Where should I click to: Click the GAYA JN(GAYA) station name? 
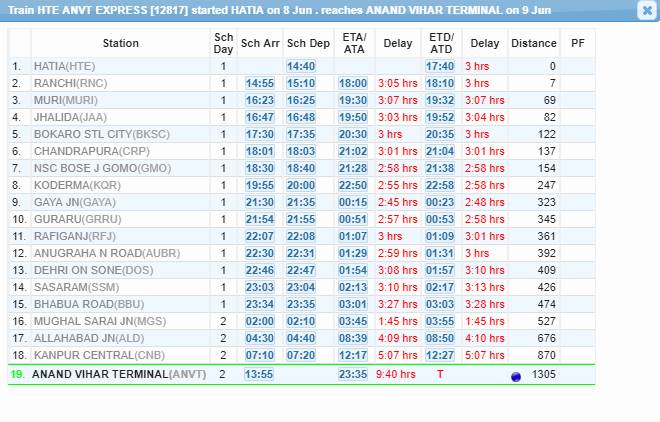point(75,202)
